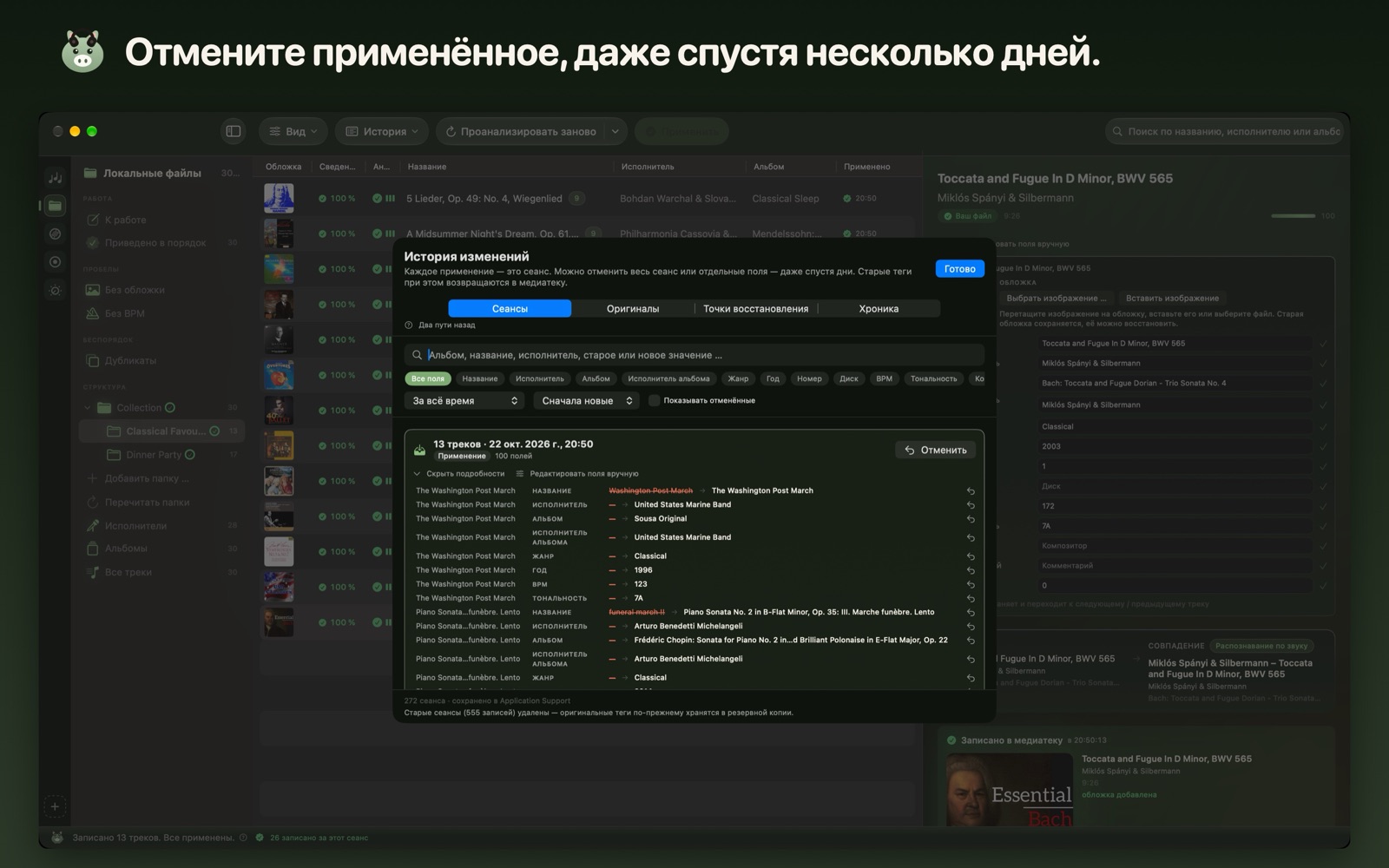
Task: Filter by the Жанр chip
Action: pos(738,378)
